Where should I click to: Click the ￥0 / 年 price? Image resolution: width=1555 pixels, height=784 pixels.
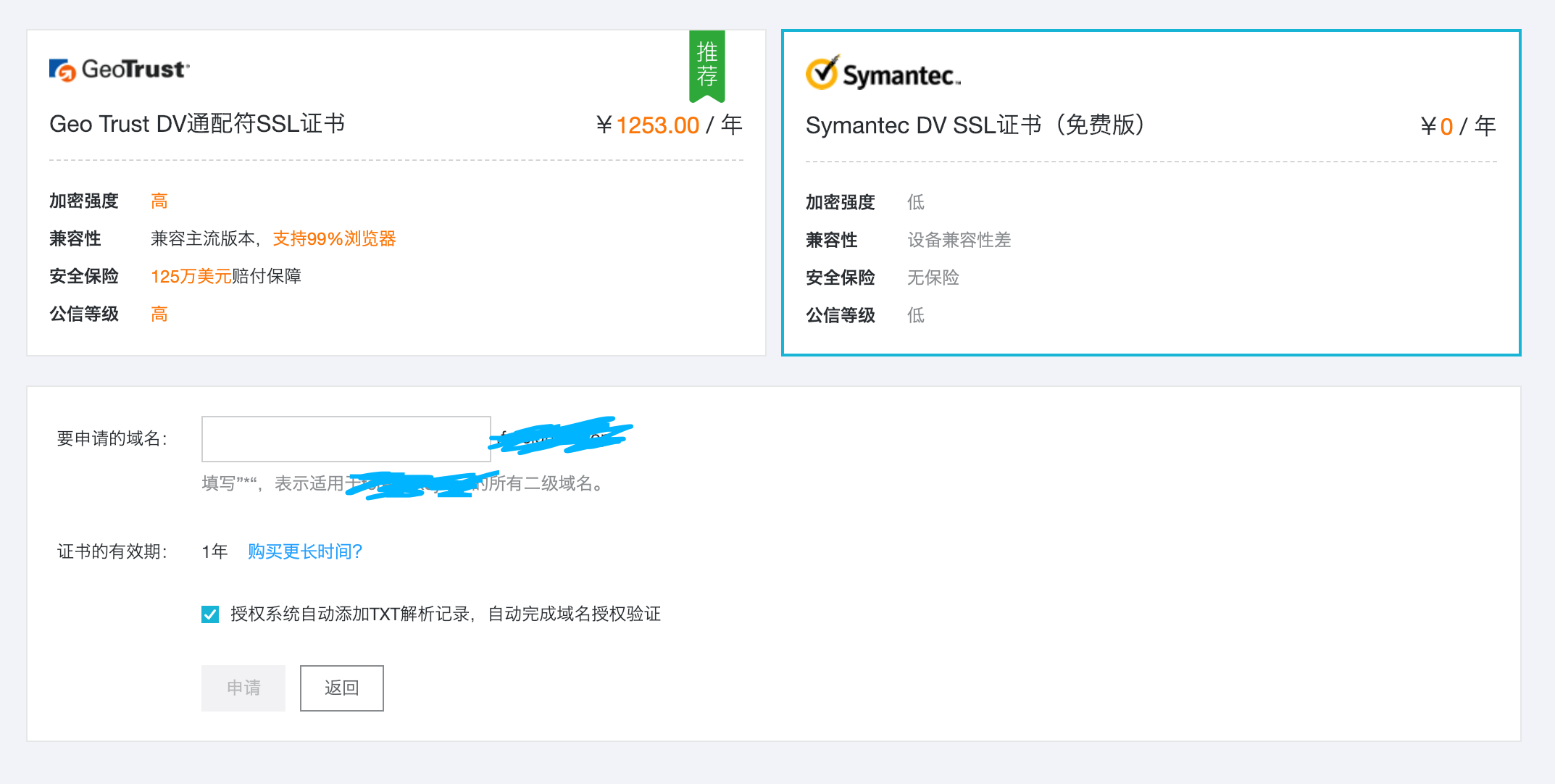click(x=1458, y=126)
